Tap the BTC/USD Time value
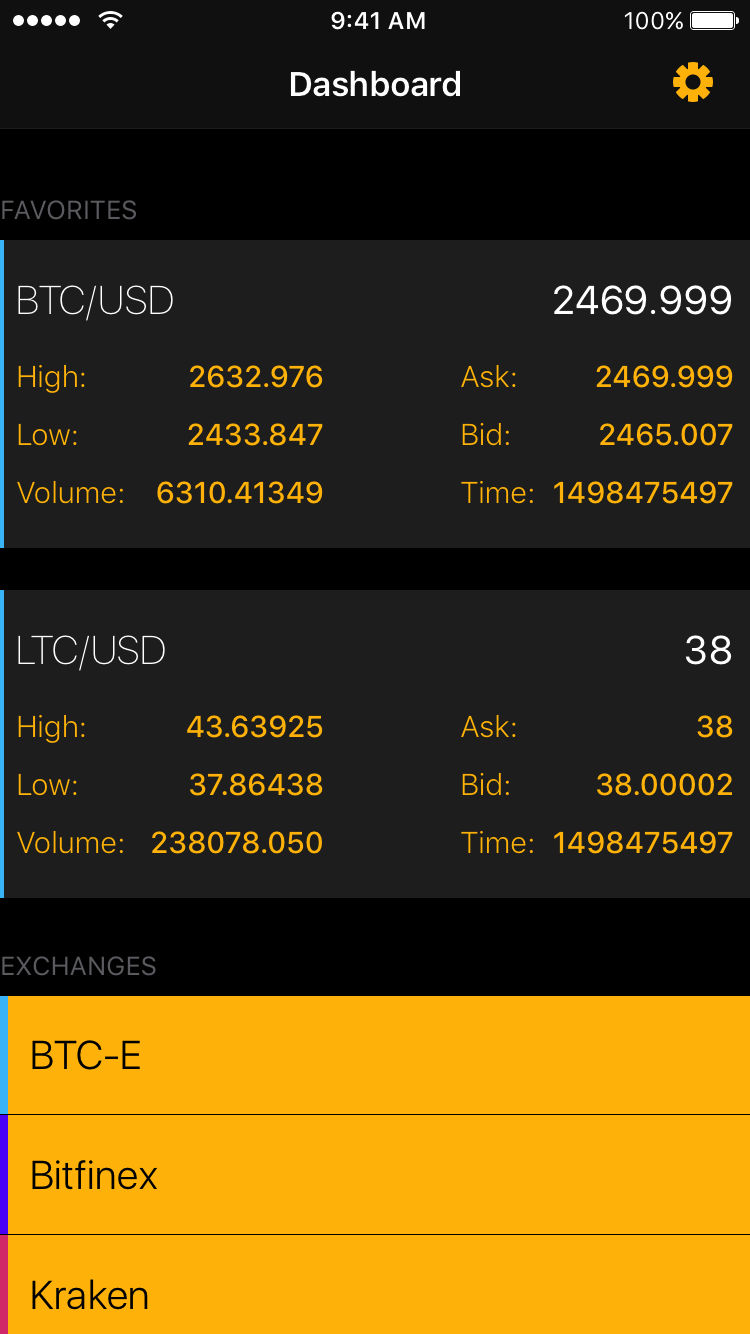The height and width of the screenshot is (1334, 750). coord(642,493)
